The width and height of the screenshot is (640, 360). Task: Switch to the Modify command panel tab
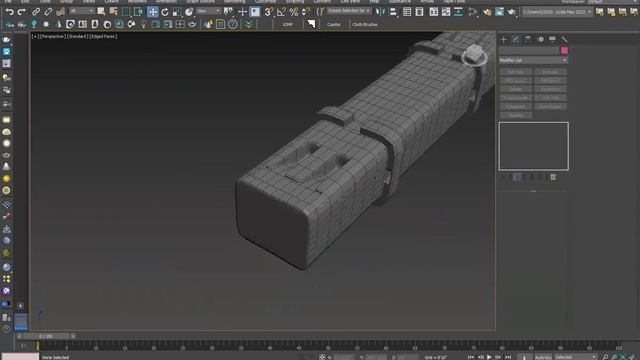click(516, 39)
